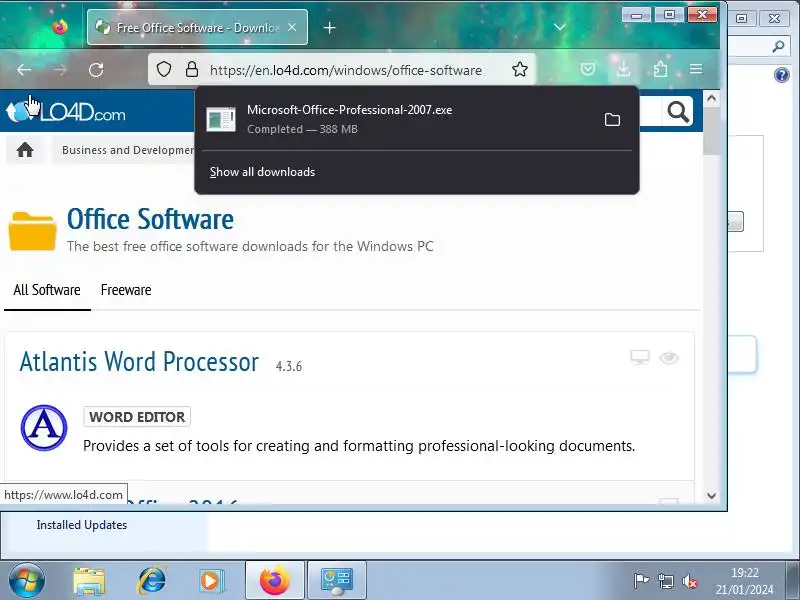Image resolution: width=800 pixels, height=600 pixels.
Task: Open the Atlantis Word Processor title link
Action: (x=139, y=361)
